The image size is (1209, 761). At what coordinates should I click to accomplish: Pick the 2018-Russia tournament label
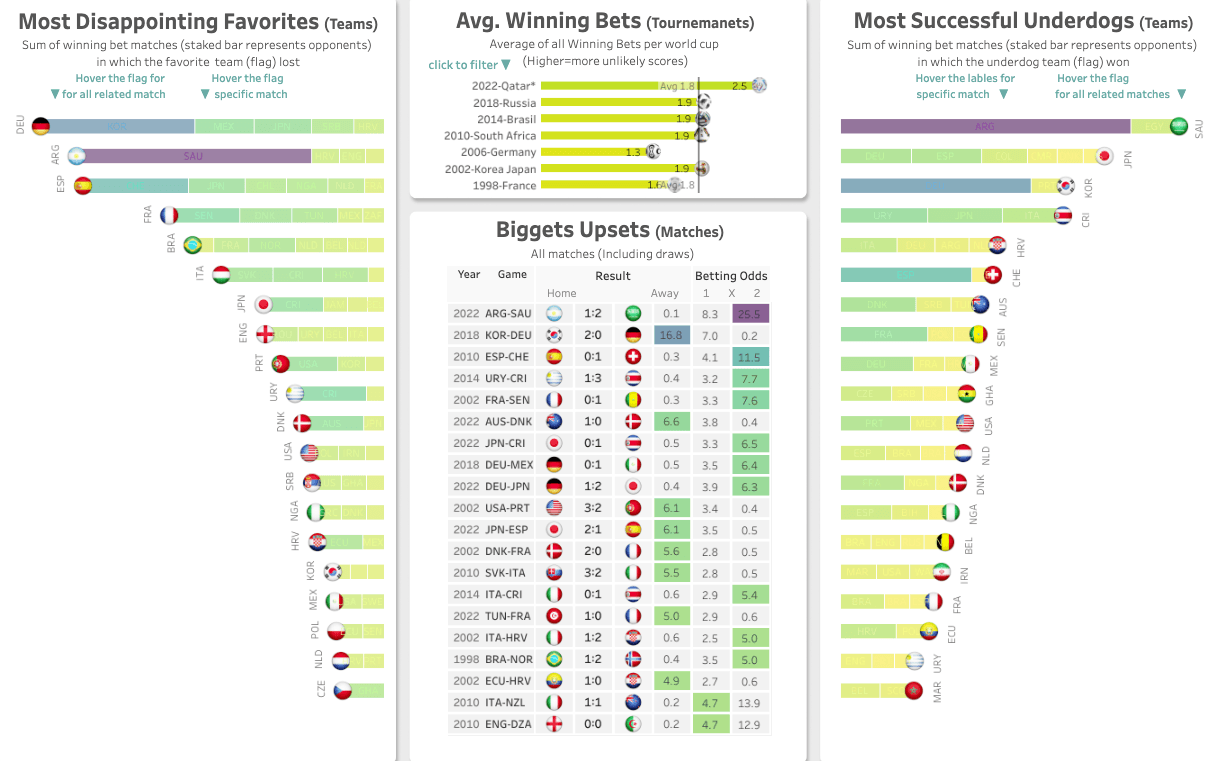504,102
